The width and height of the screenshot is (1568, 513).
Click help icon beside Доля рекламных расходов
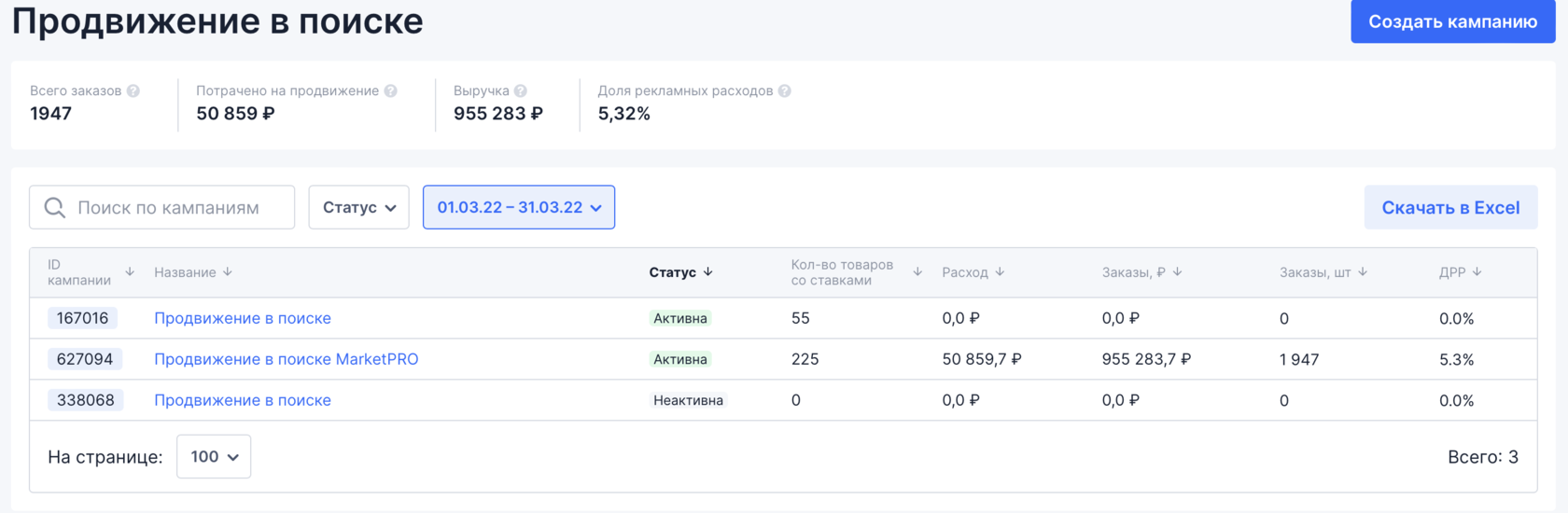click(x=785, y=90)
